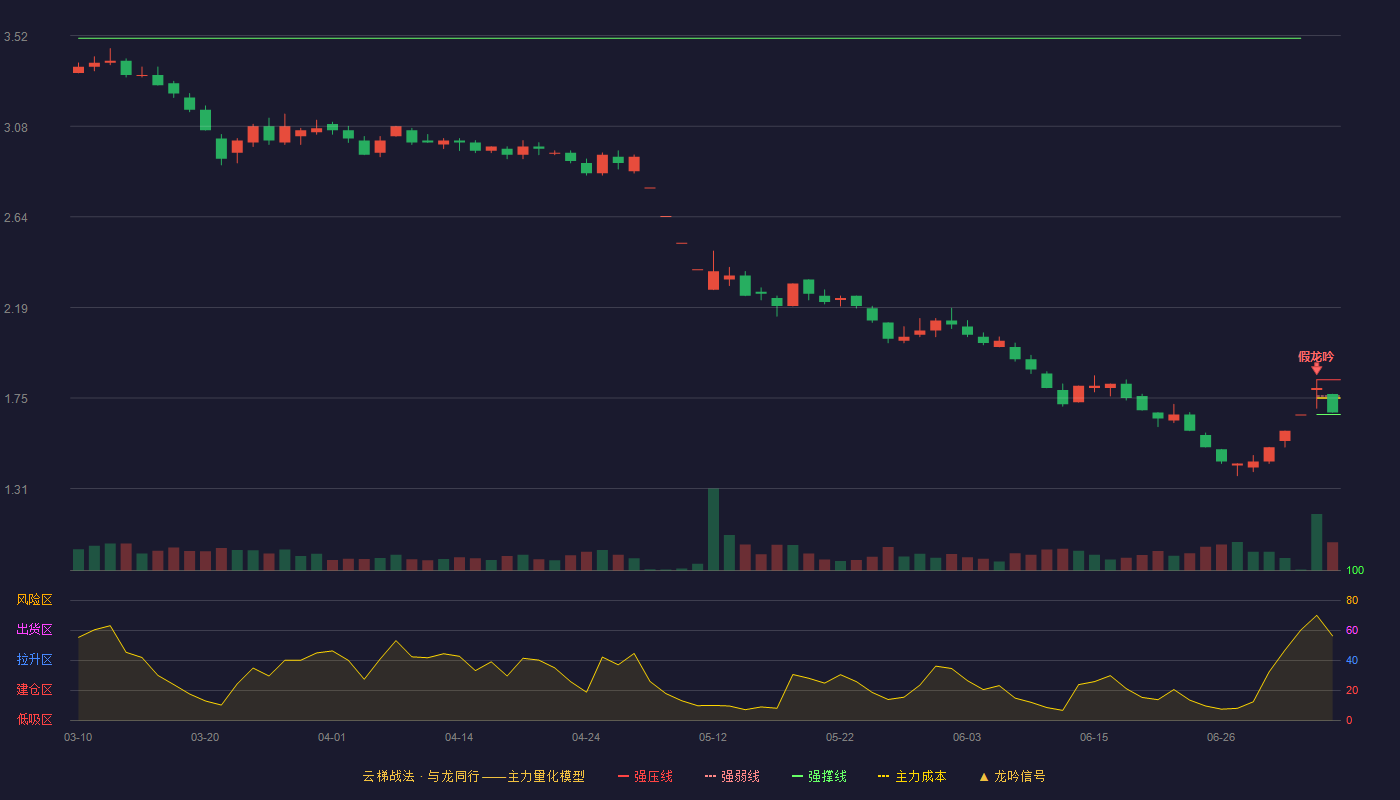Click the 06-15 date axis label
The width and height of the screenshot is (1400, 800).
[x=1094, y=737]
